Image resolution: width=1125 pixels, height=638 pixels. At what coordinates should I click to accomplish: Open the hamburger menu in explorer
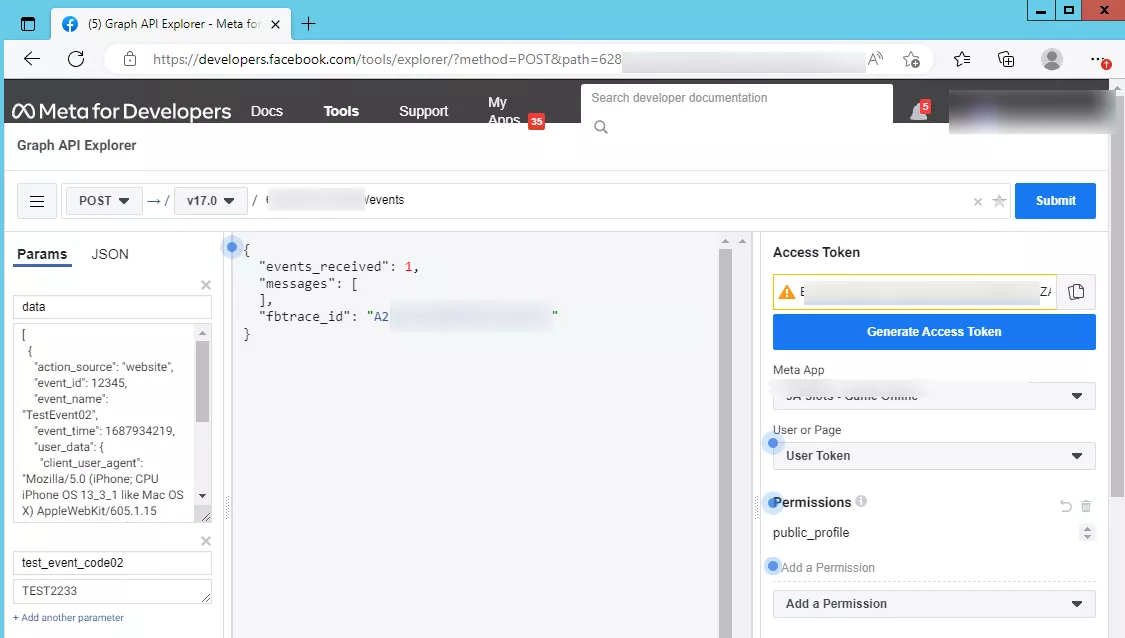click(x=37, y=201)
